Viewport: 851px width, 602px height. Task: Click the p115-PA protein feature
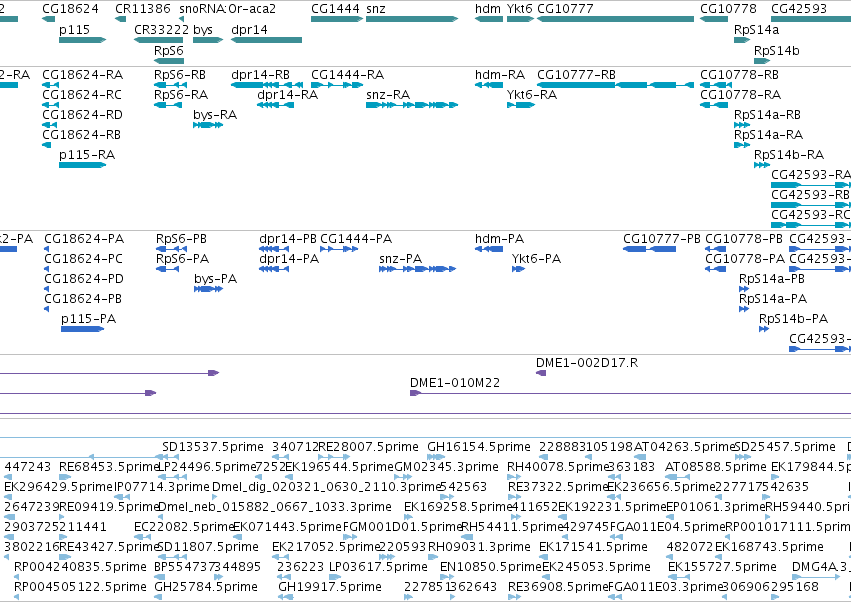point(82,329)
